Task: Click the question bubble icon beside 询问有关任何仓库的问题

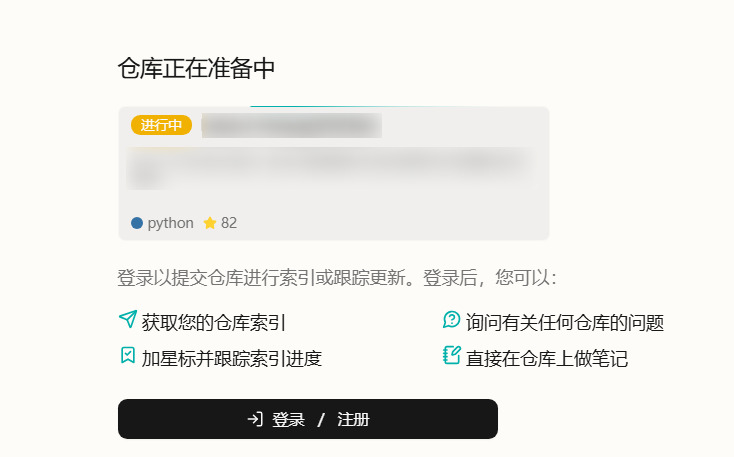Action: (x=452, y=320)
